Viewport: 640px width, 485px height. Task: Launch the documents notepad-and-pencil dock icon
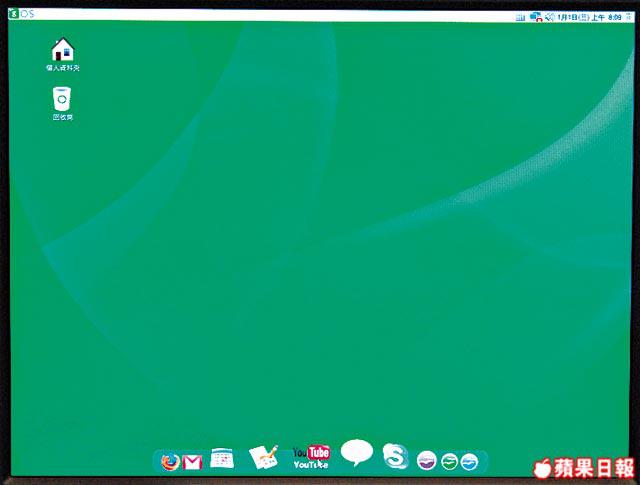263,457
